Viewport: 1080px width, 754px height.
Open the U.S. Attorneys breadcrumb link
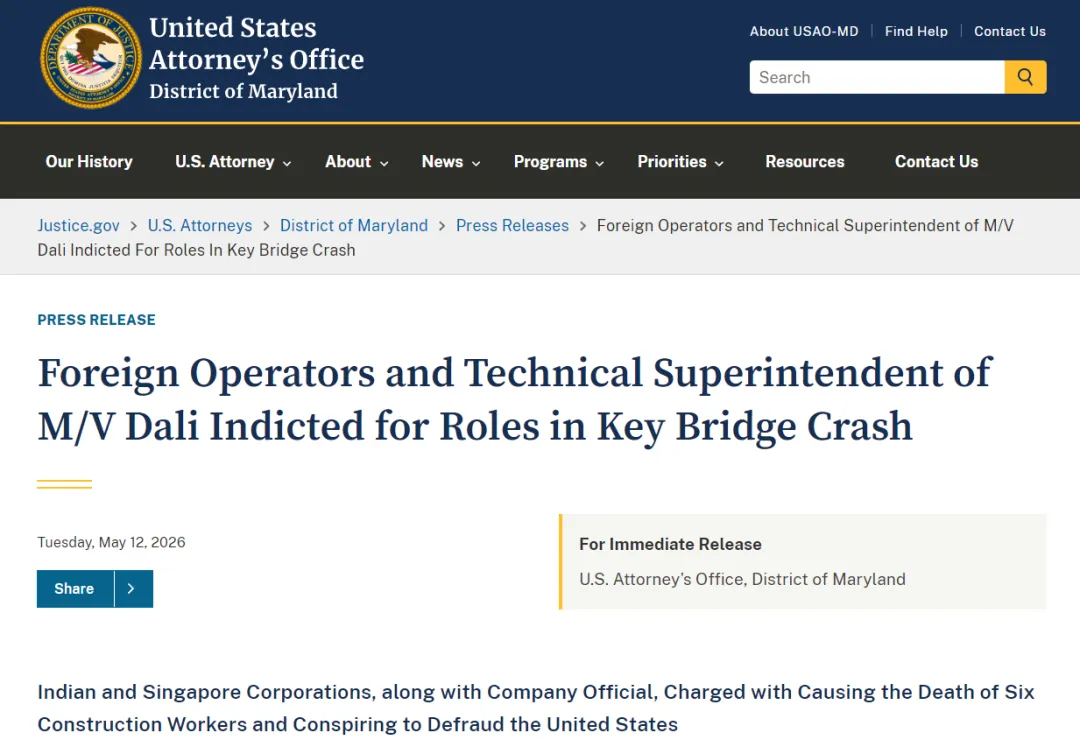click(x=200, y=225)
